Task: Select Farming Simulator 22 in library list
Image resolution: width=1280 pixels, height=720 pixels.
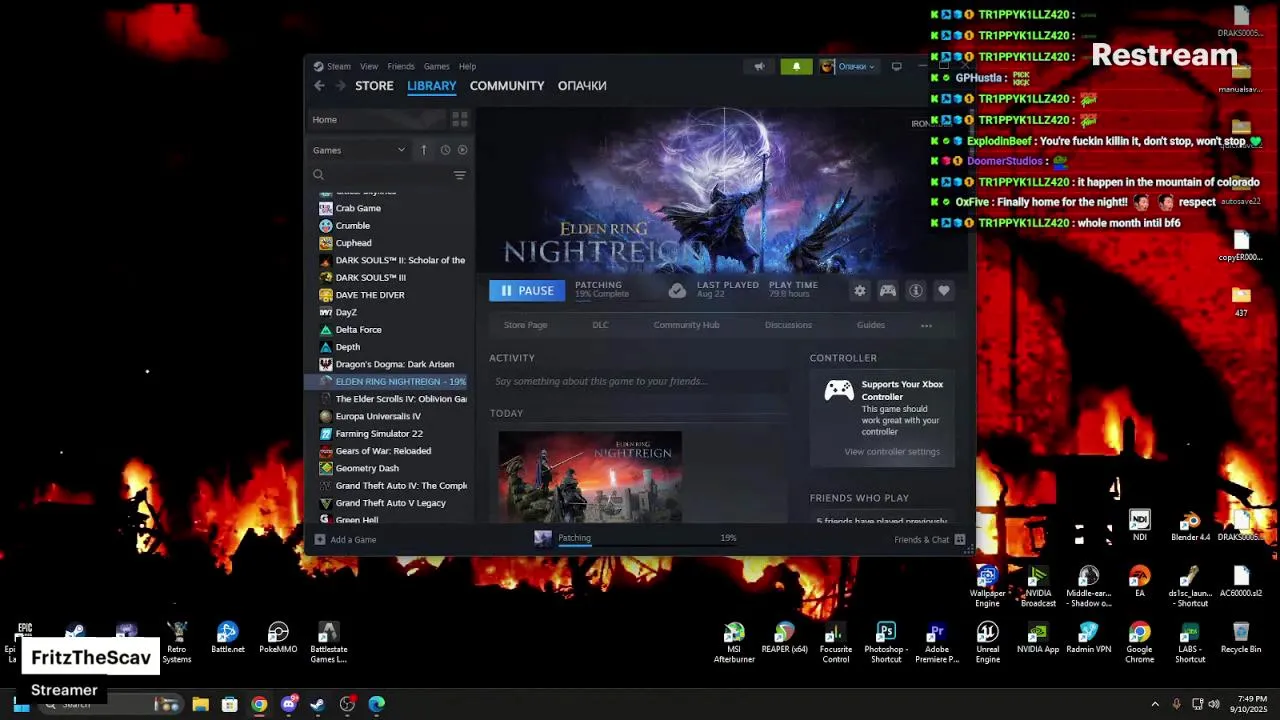Action: coord(379,434)
